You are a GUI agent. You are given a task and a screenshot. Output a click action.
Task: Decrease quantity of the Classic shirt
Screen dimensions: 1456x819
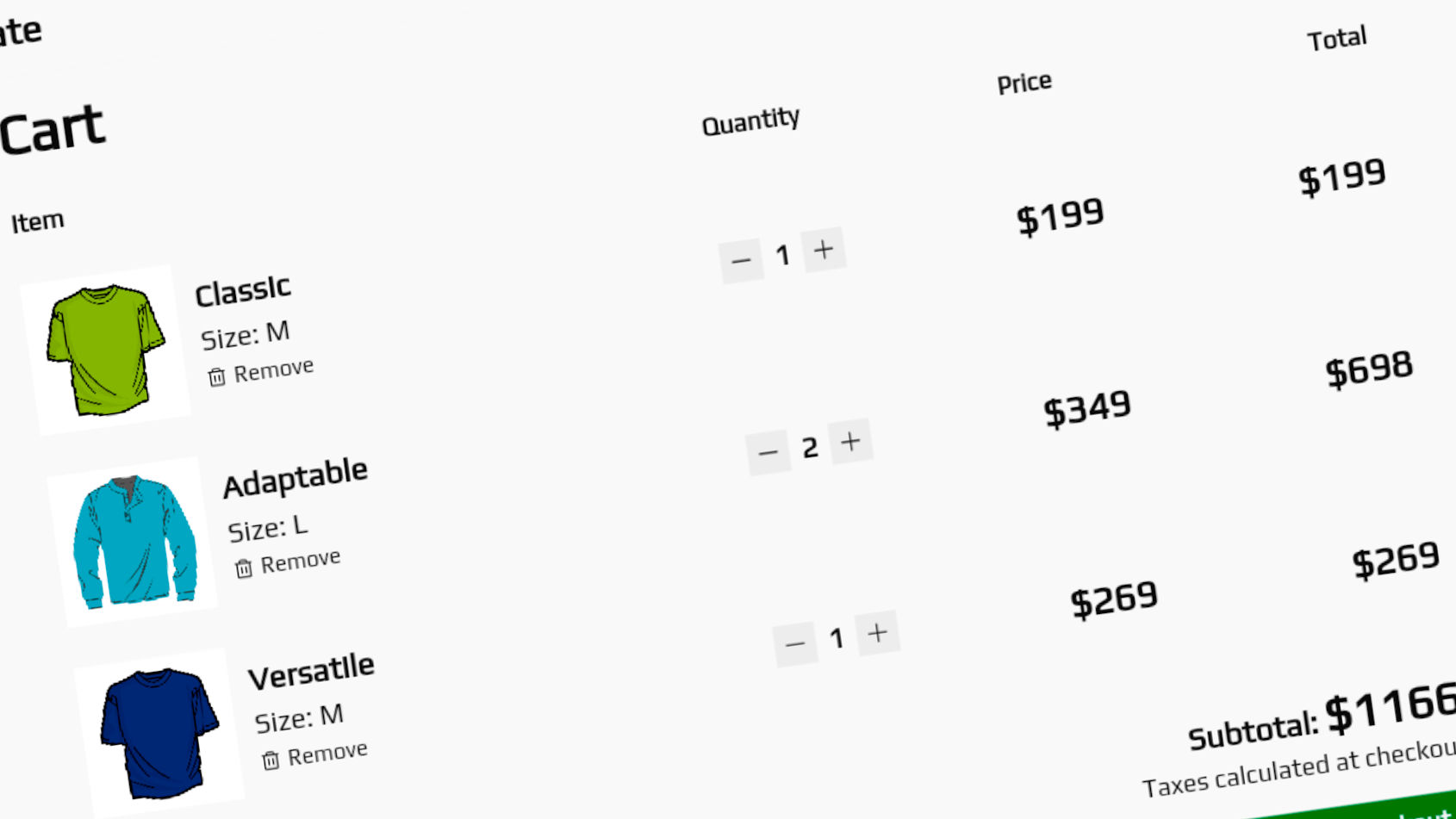click(x=742, y=259)
